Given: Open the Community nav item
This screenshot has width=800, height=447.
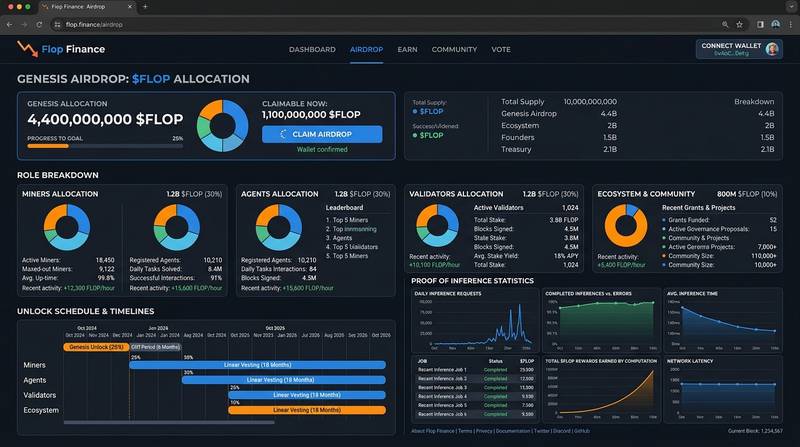Looking at the screenshot, I should tap(454, 49).
